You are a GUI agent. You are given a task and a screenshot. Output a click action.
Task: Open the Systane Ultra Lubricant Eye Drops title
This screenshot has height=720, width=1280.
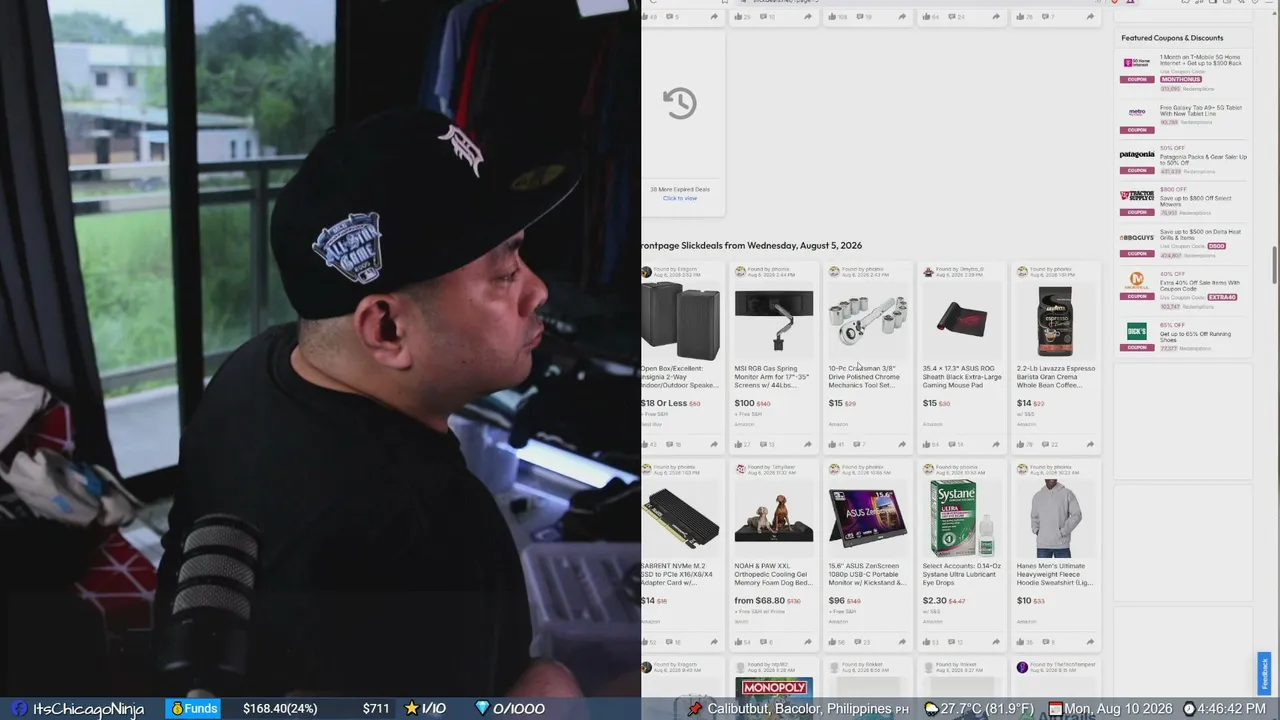click(x=962, y=575)
